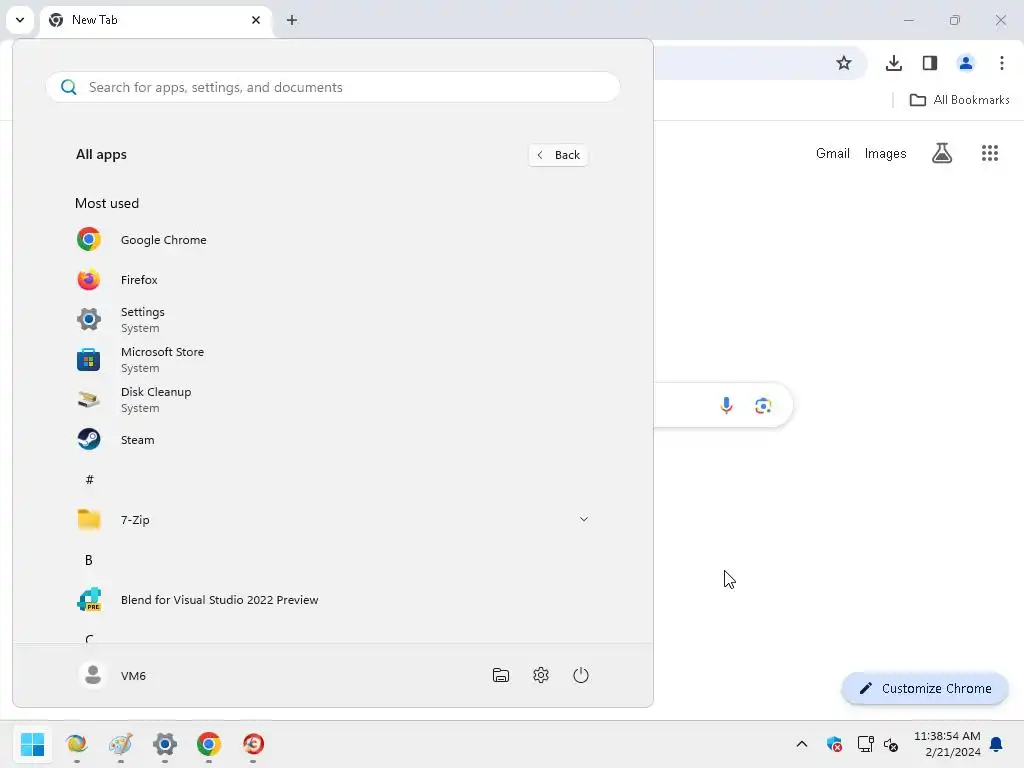Click the Back button in All apps

pyautogui.click(x=558, y=155)
